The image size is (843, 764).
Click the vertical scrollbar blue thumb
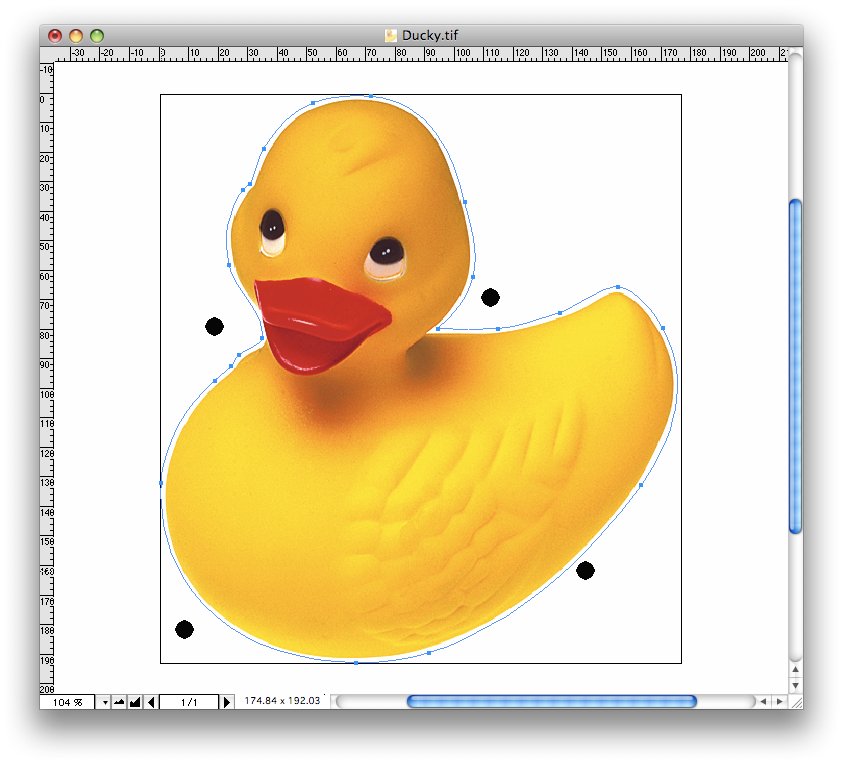click(795, 366)
